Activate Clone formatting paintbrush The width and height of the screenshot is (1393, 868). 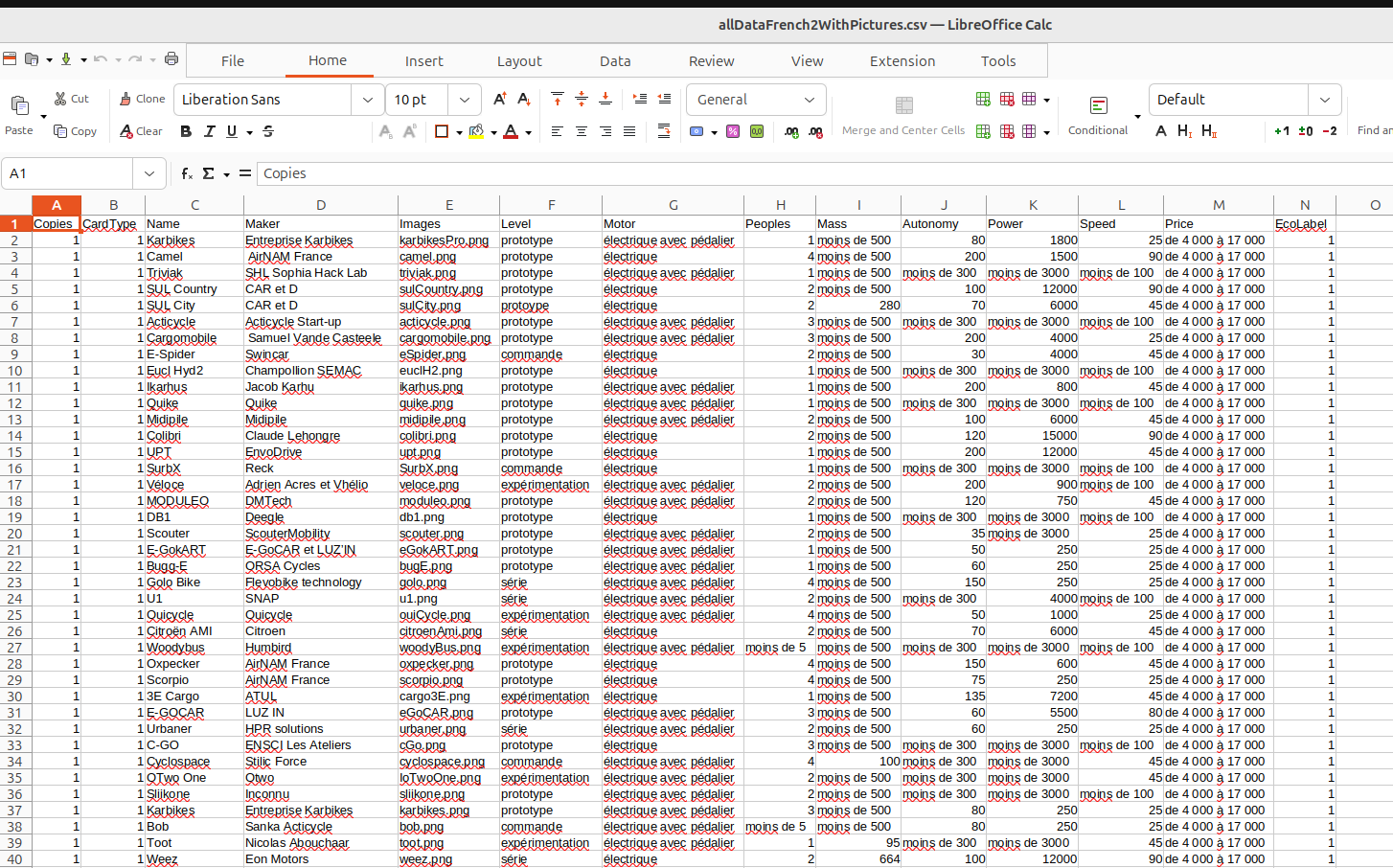coord(142,99)
